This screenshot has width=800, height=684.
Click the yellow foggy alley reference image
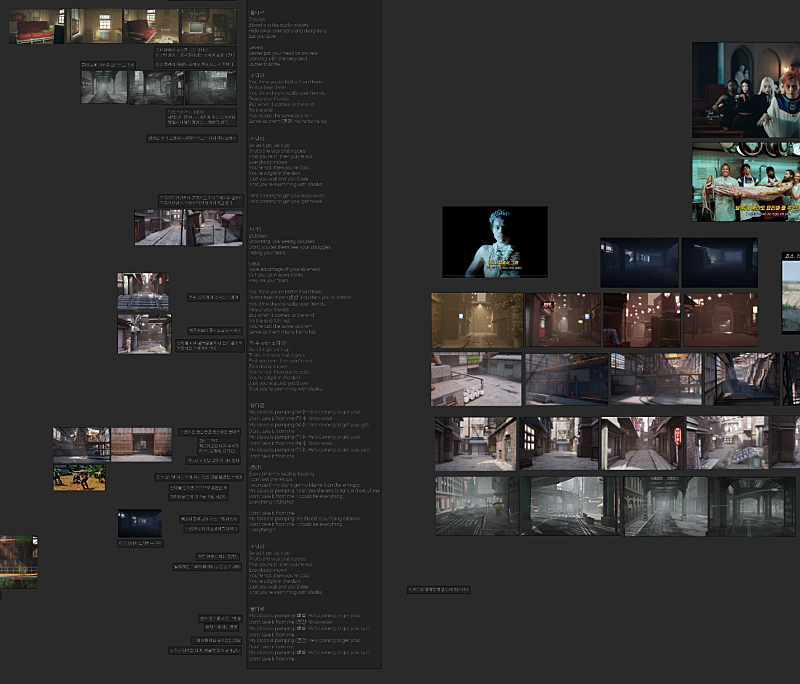pos(477,320)
